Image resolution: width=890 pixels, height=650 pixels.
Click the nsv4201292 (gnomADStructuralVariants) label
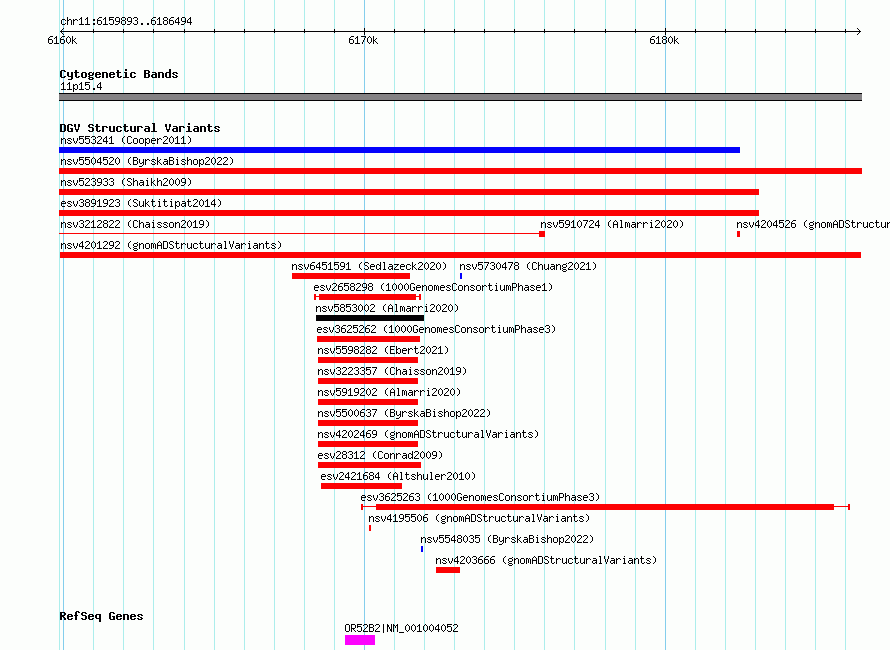point(171,245)
